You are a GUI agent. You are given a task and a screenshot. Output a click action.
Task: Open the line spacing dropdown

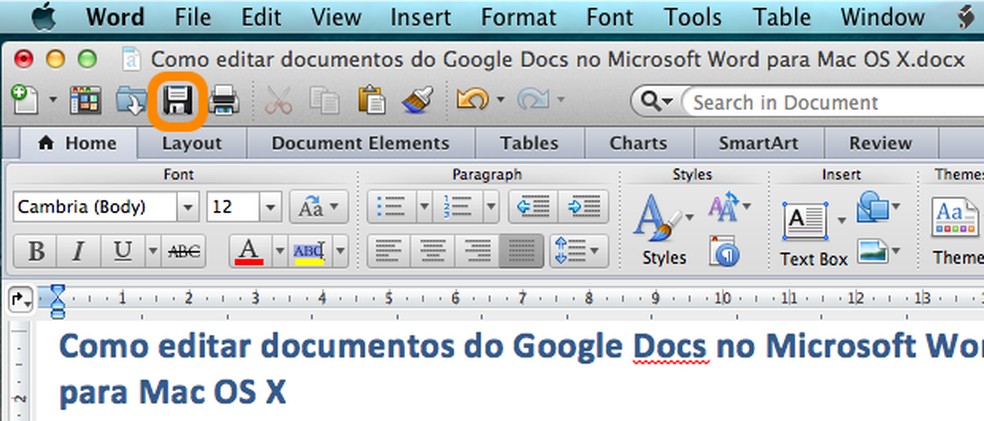tap(579, 251)
